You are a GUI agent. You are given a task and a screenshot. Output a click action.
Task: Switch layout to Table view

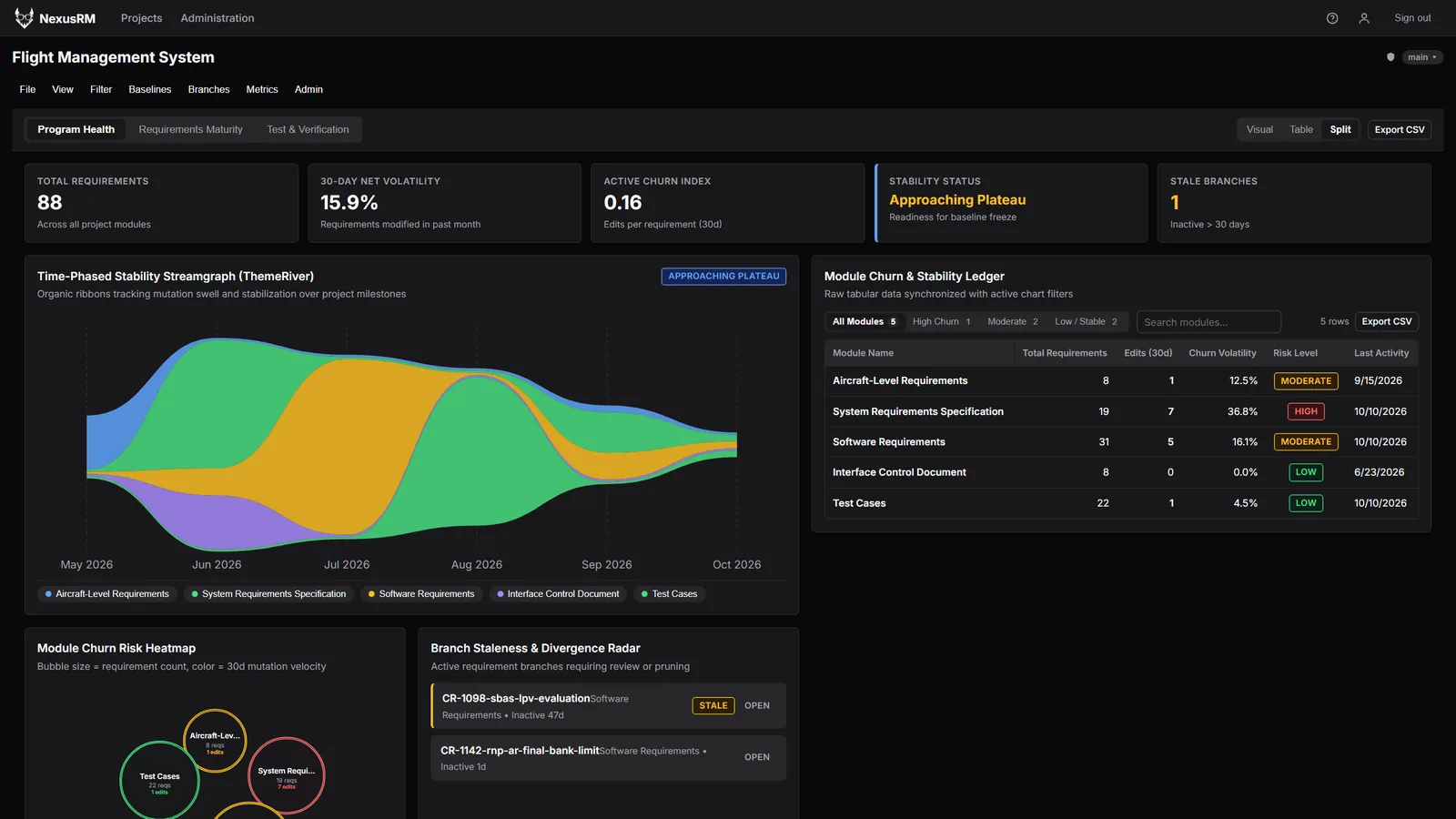[1301, 129]
